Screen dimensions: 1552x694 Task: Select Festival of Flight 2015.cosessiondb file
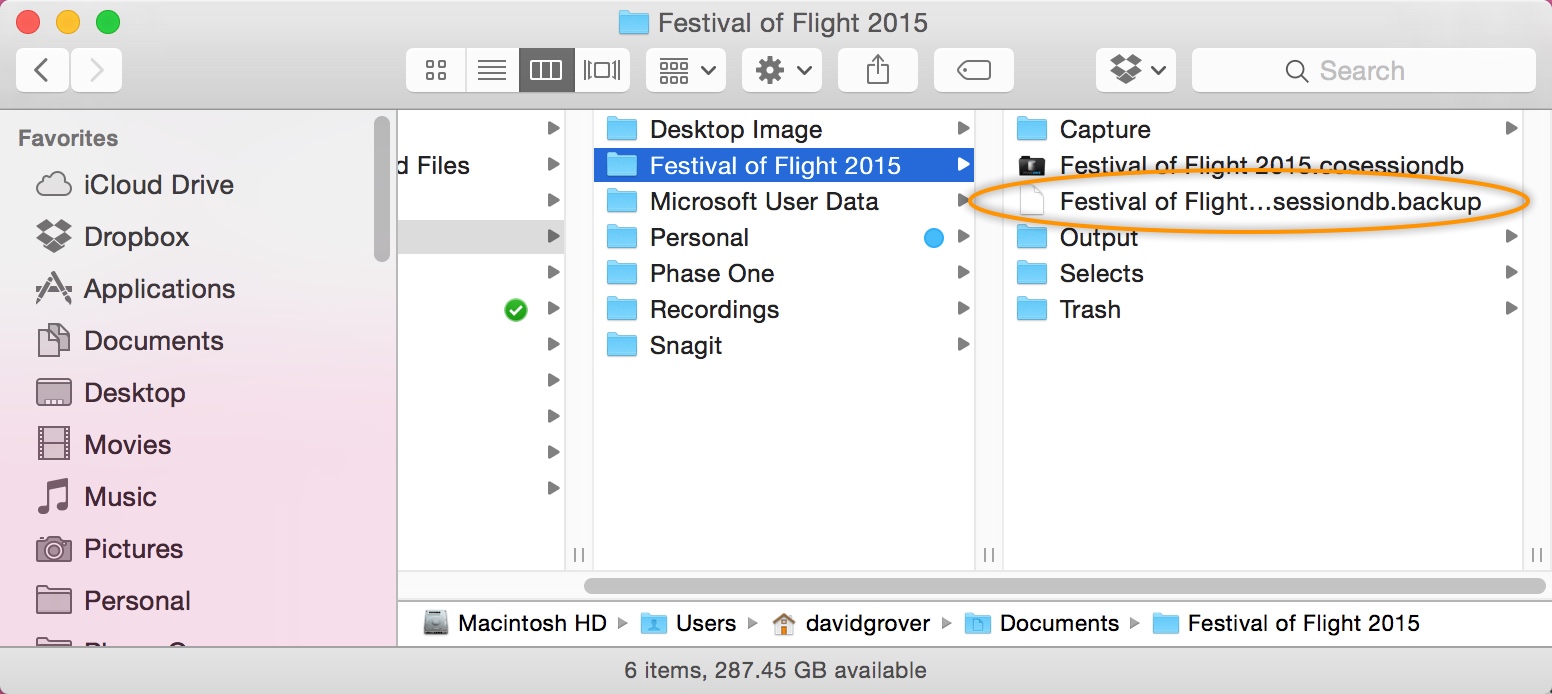tap(1263, 165)
